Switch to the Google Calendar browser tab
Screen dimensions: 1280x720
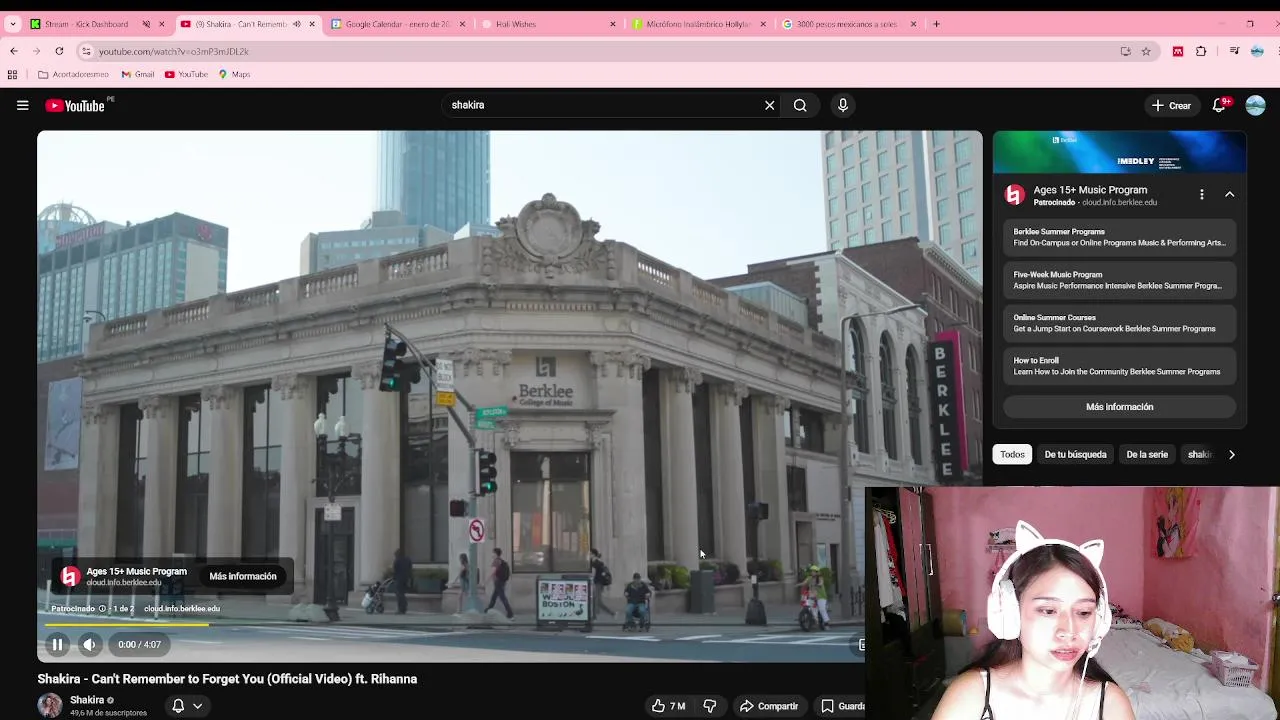pos(397,24)
